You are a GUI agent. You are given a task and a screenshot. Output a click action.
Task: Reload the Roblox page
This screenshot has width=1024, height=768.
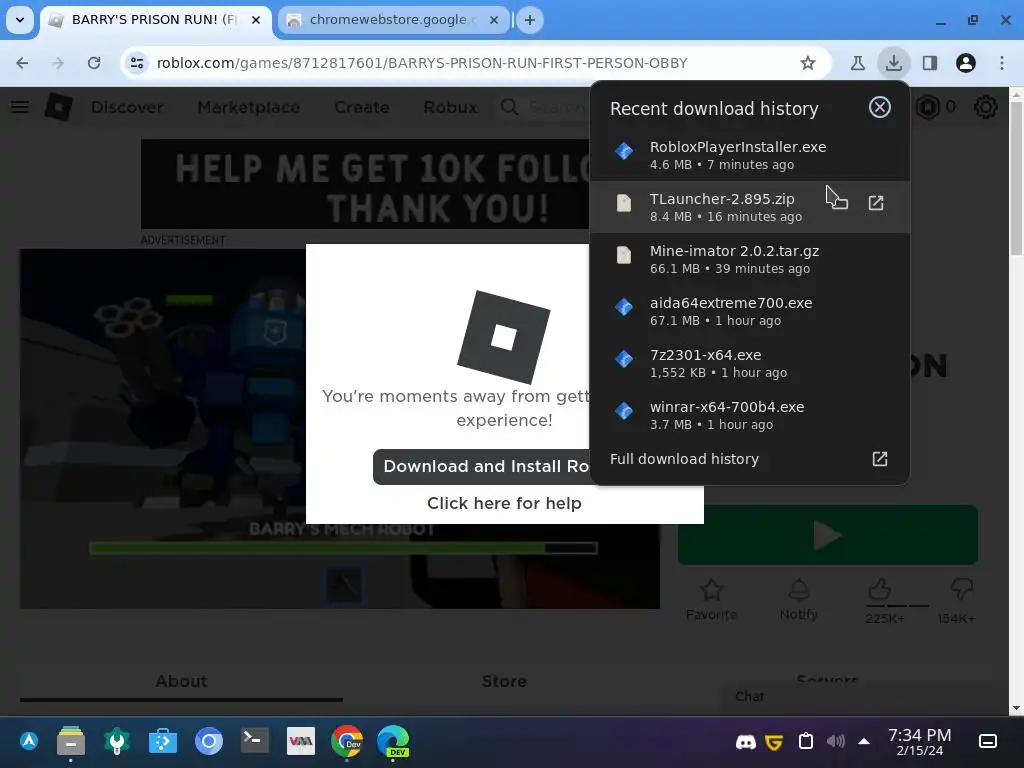tap(94, 63)
